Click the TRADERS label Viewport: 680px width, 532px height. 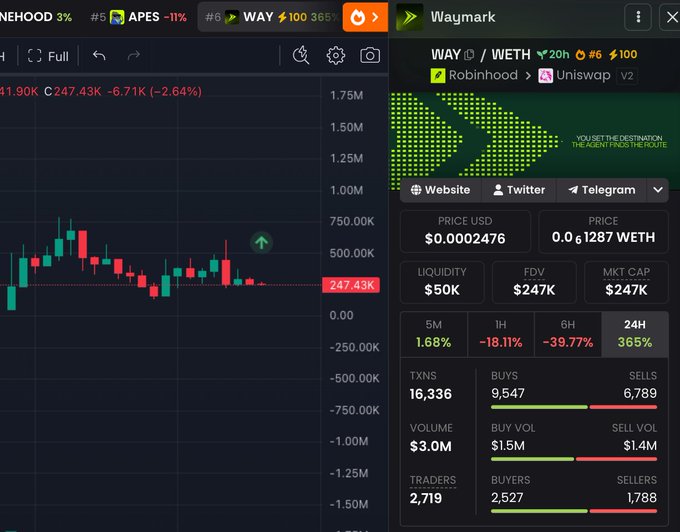click(433, 480)
